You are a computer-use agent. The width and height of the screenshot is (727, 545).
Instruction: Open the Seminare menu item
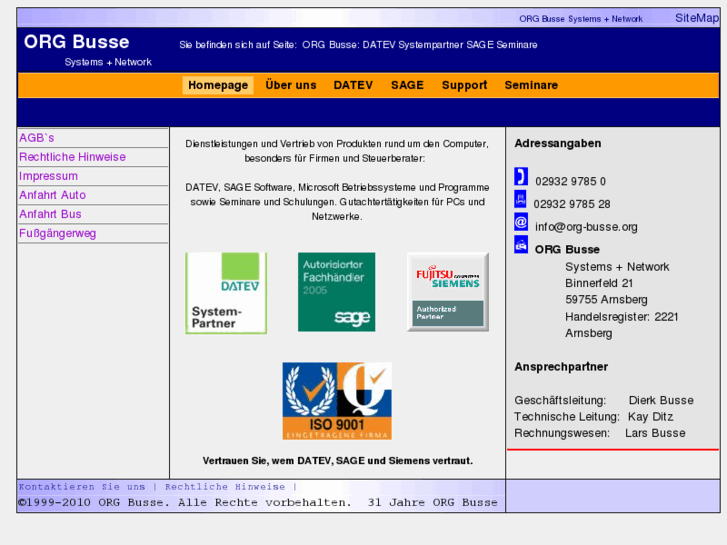[x=531, y=85]
